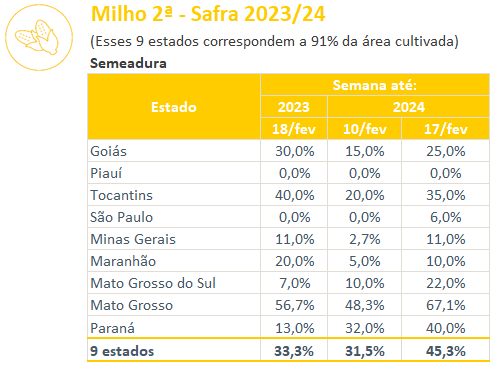Click the 18/fev column header
This screenshot has width=502, height=366.
(294, 129)
